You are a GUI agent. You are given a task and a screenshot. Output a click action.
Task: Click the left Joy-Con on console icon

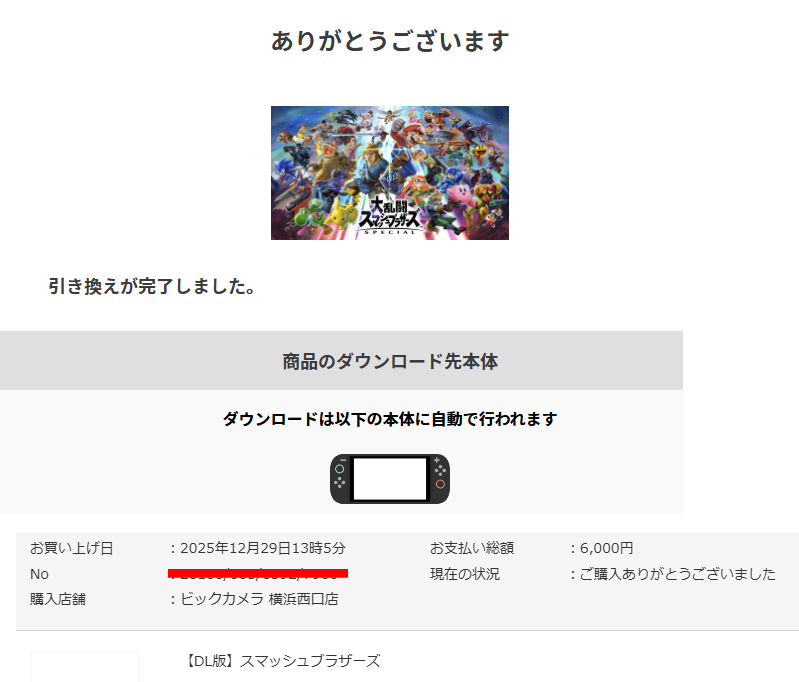pos(340,479)
